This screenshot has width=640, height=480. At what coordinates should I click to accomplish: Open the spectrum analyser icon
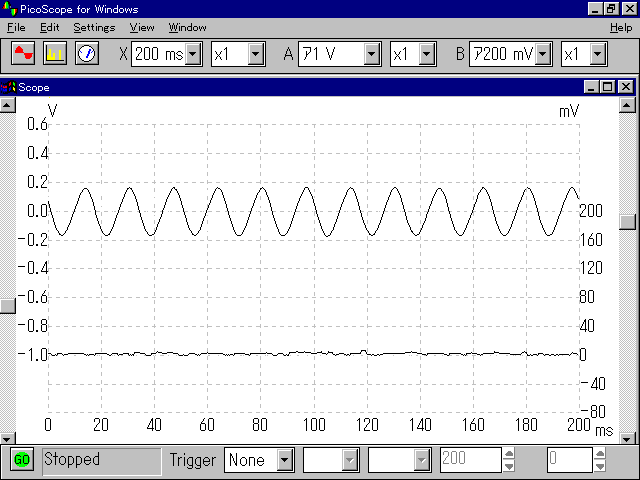click(55, 53)
